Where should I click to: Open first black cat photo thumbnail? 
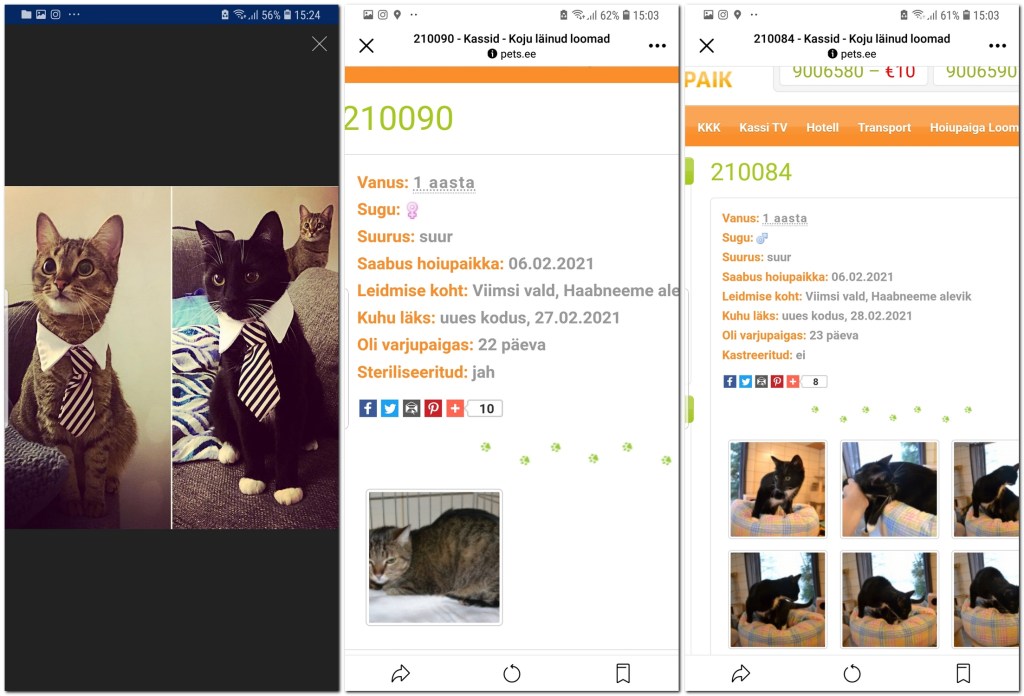tap(777, 489)
